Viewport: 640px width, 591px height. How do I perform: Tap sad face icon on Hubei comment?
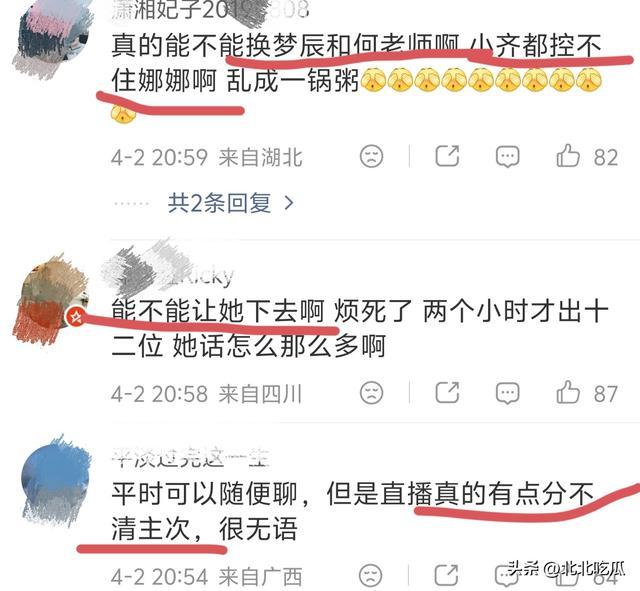pyautogui.click(x=371, y=156)
